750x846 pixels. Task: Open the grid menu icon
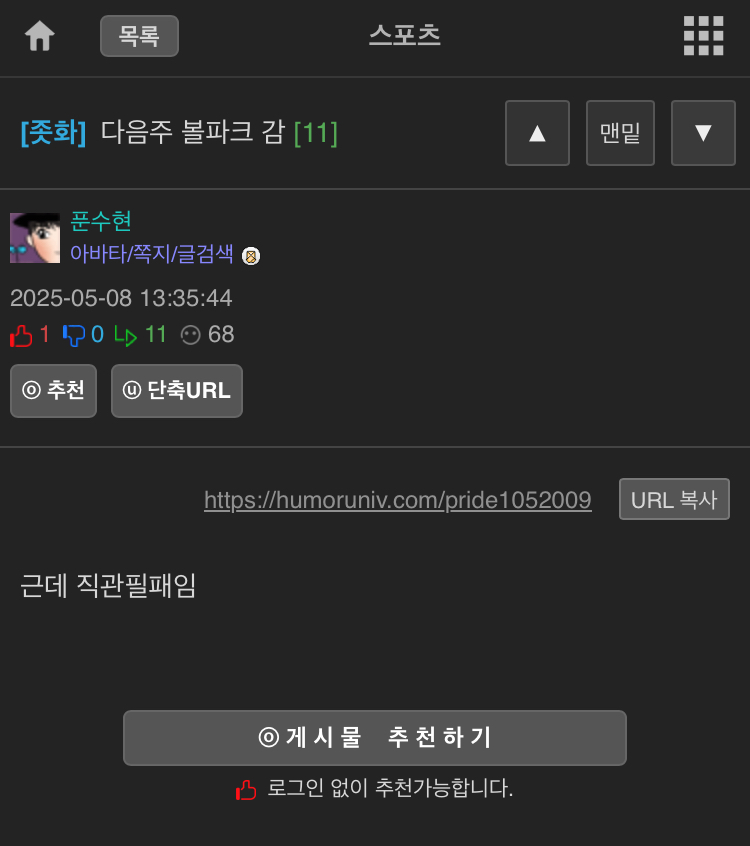[703, 36]
